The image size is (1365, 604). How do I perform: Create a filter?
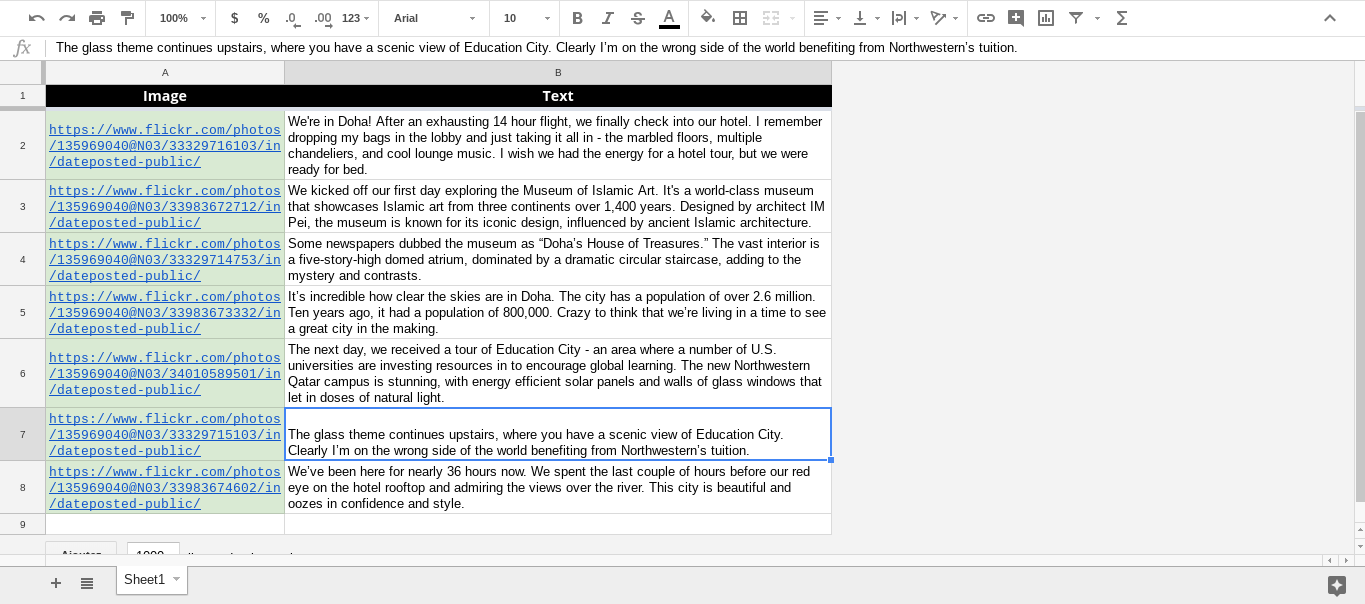point(1076,18)
